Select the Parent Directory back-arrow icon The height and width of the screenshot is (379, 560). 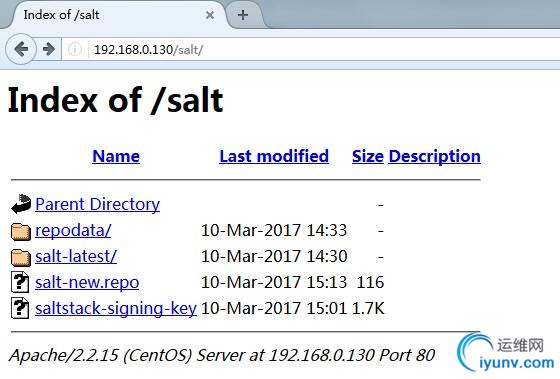(x=21, y=204)
